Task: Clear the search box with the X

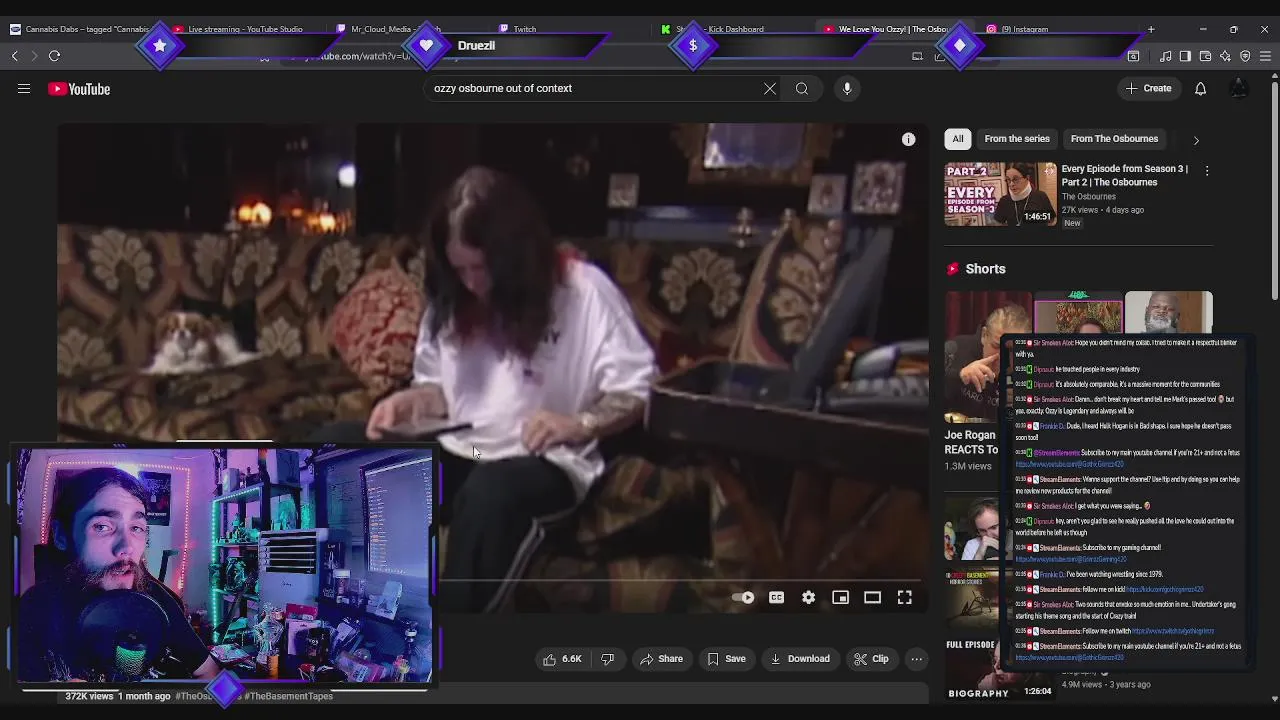Action: [x=770, y=89]
